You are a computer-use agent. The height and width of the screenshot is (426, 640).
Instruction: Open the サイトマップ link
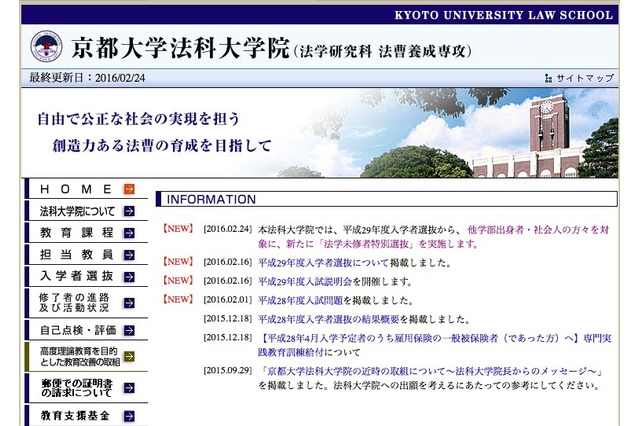click(584, 78)
